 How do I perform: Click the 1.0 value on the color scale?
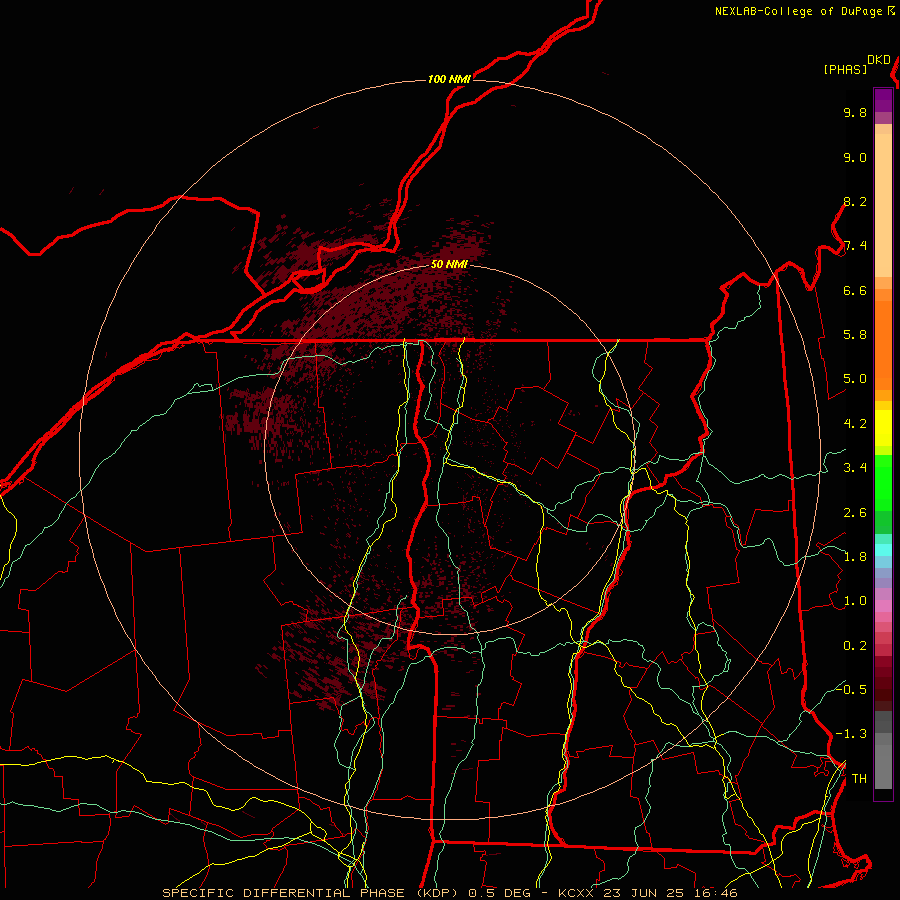point(855,601)
